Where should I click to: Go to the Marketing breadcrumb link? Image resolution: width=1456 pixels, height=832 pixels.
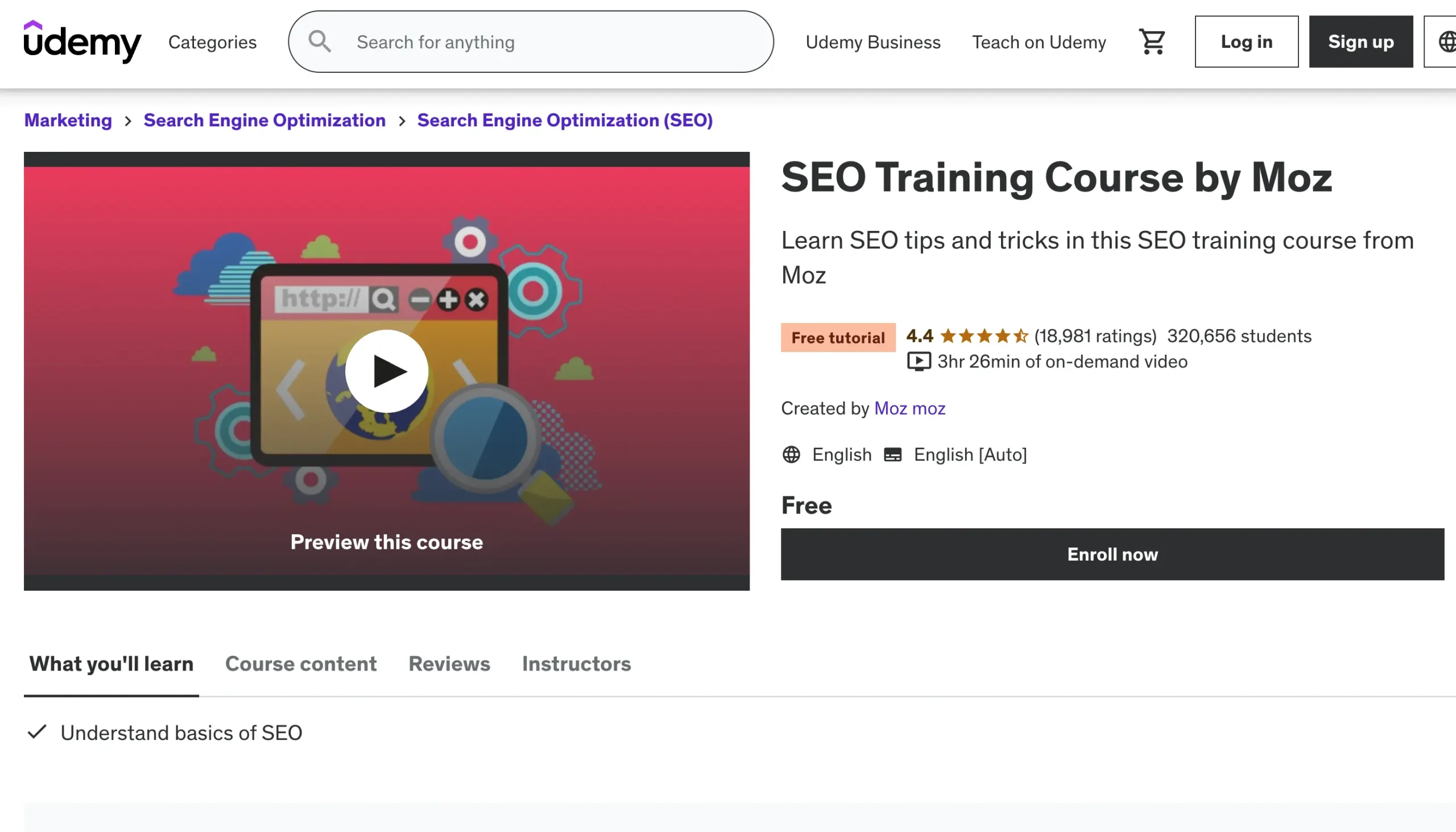tap(68, 120)
